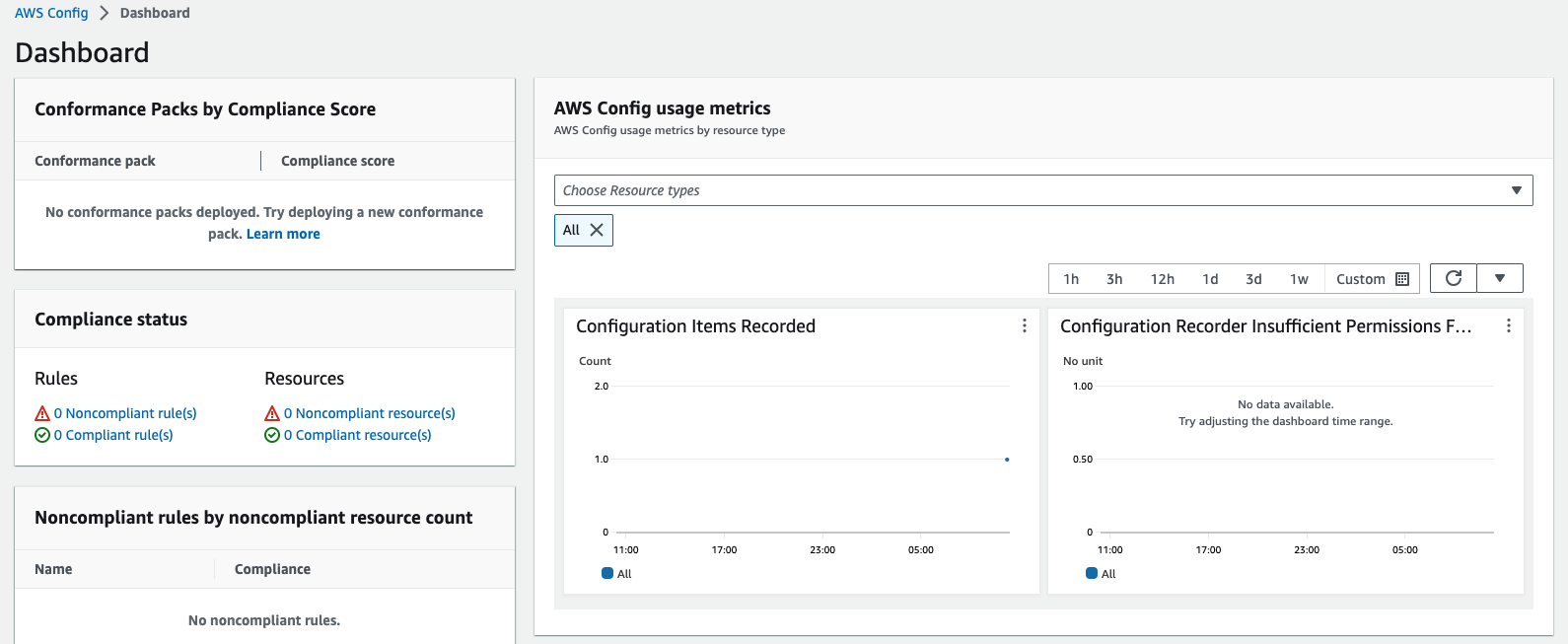
Task: Set time range to 1w
Action: coord(1299,279)
